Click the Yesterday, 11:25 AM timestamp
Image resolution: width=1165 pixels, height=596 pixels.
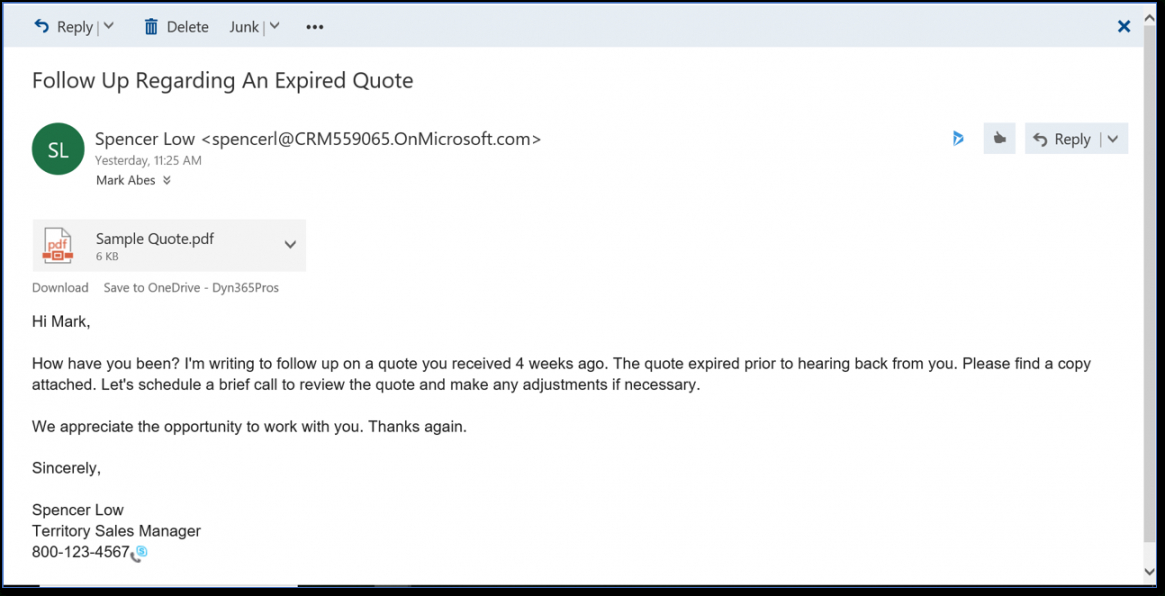coord(148,160)
